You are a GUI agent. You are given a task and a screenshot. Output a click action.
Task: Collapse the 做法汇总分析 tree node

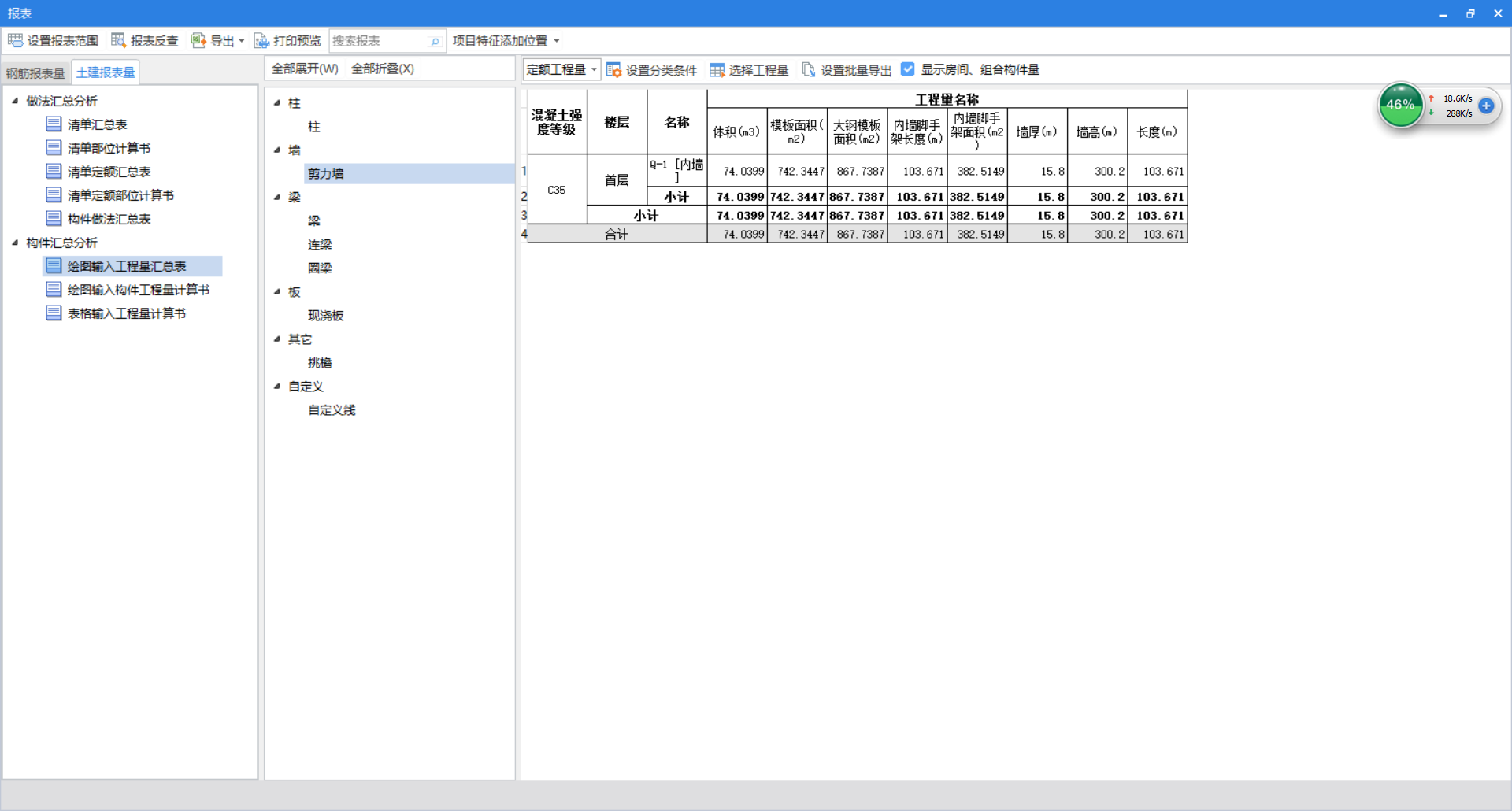tap(15, 100)
